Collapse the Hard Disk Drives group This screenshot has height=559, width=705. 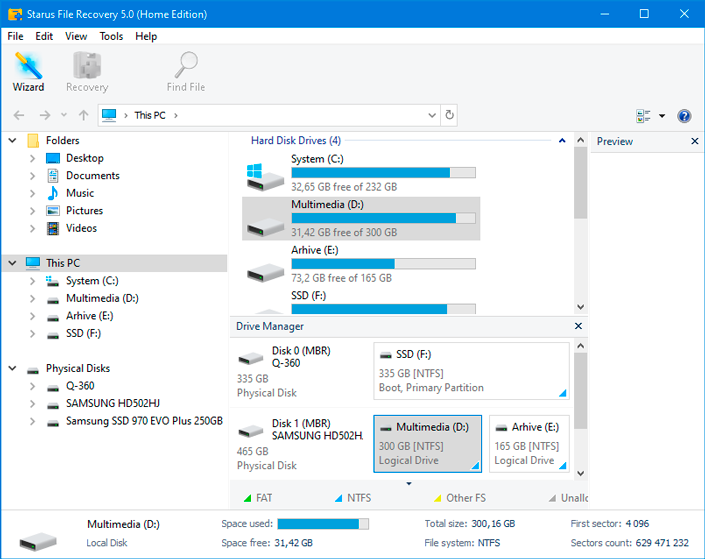pos(562,141)
